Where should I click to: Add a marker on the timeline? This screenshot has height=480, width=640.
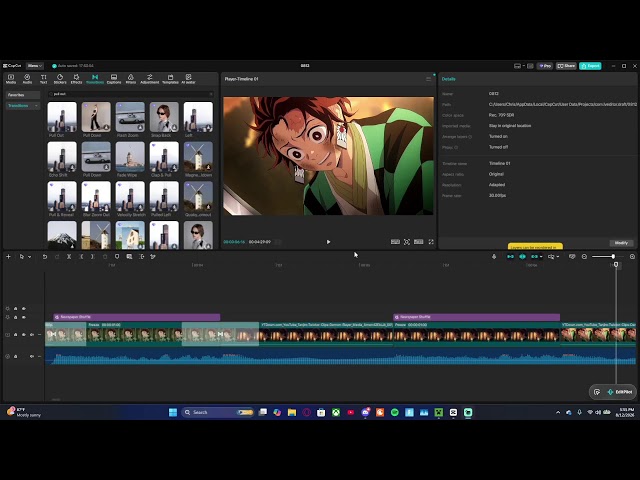click(x=117, y=256)
